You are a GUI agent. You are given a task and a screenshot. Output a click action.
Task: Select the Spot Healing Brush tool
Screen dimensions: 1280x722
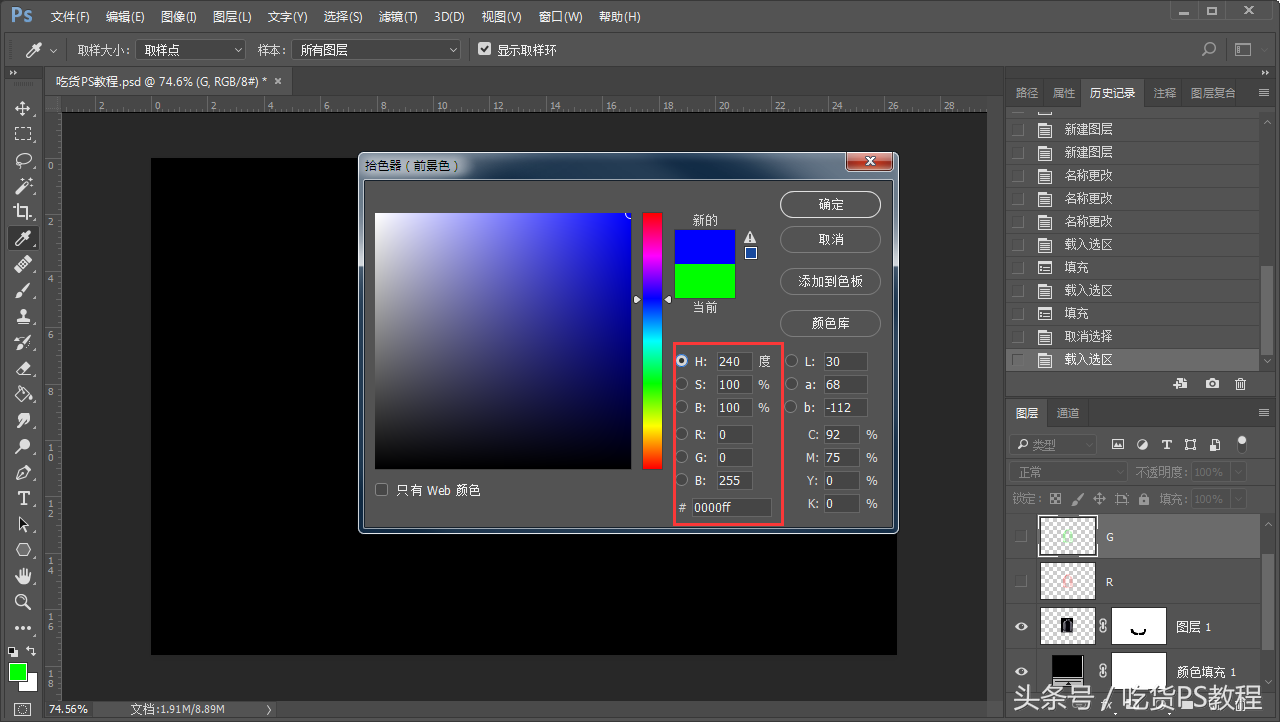click(x=22, y=264)
